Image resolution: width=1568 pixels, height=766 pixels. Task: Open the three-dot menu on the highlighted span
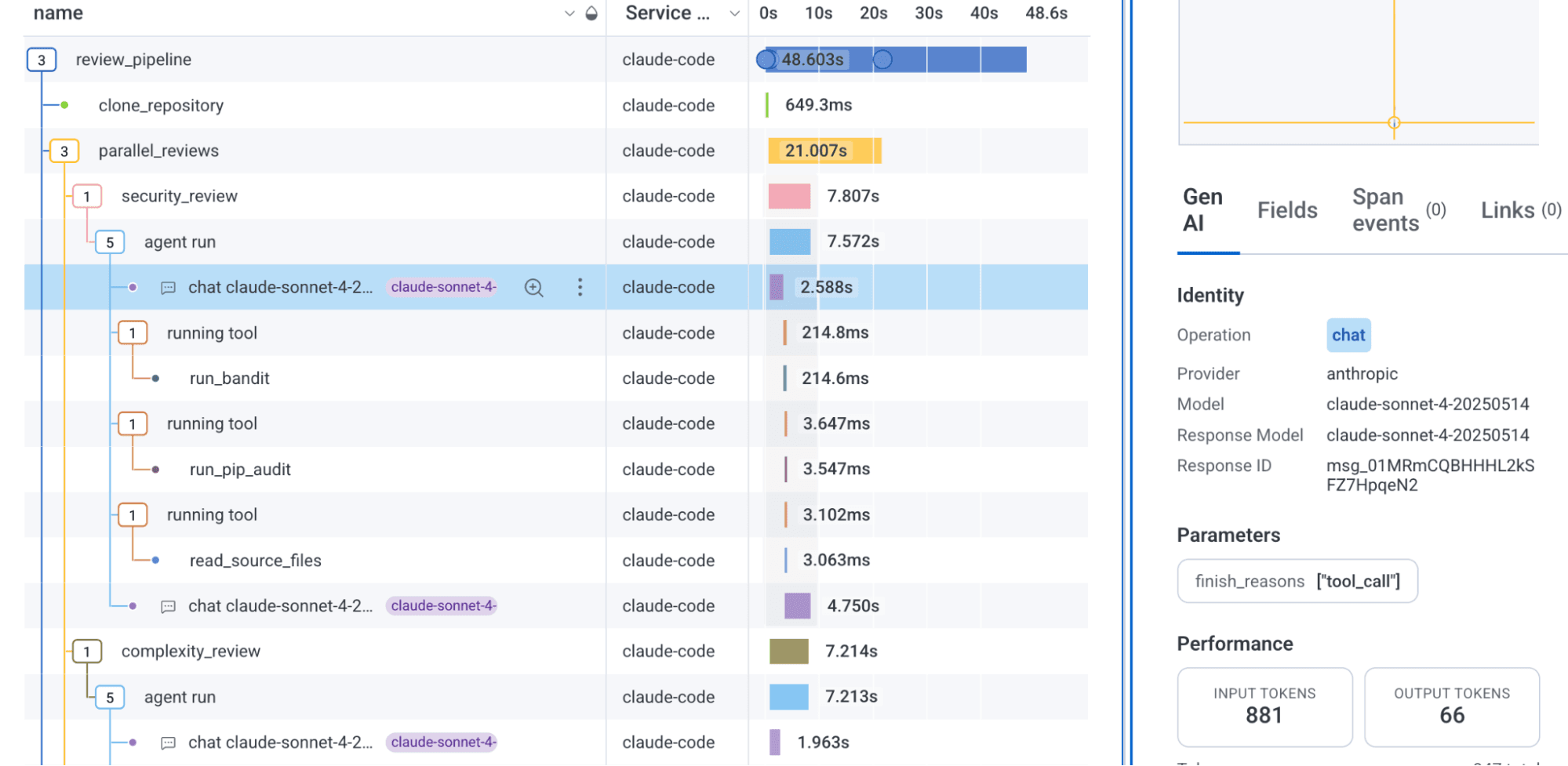pos(580,288)
